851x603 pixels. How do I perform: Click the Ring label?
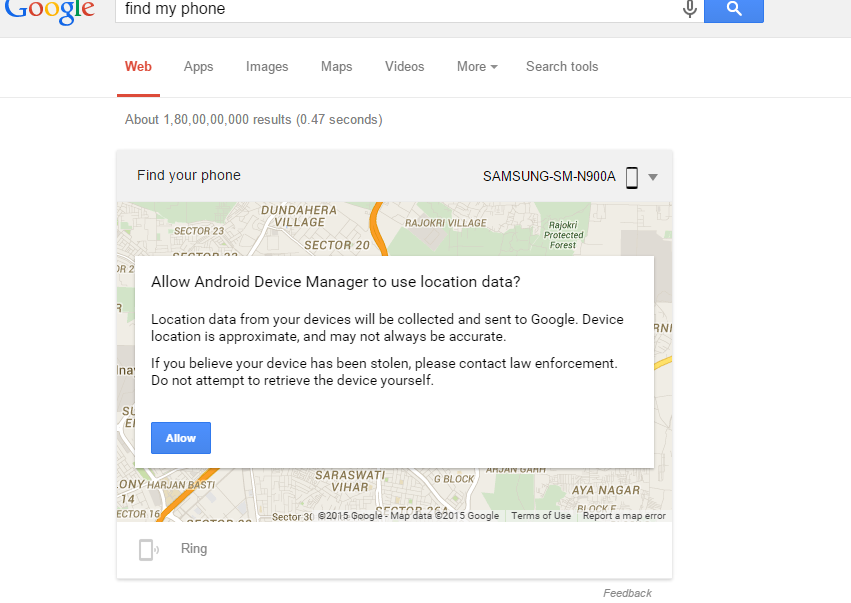tap(194, 549)
